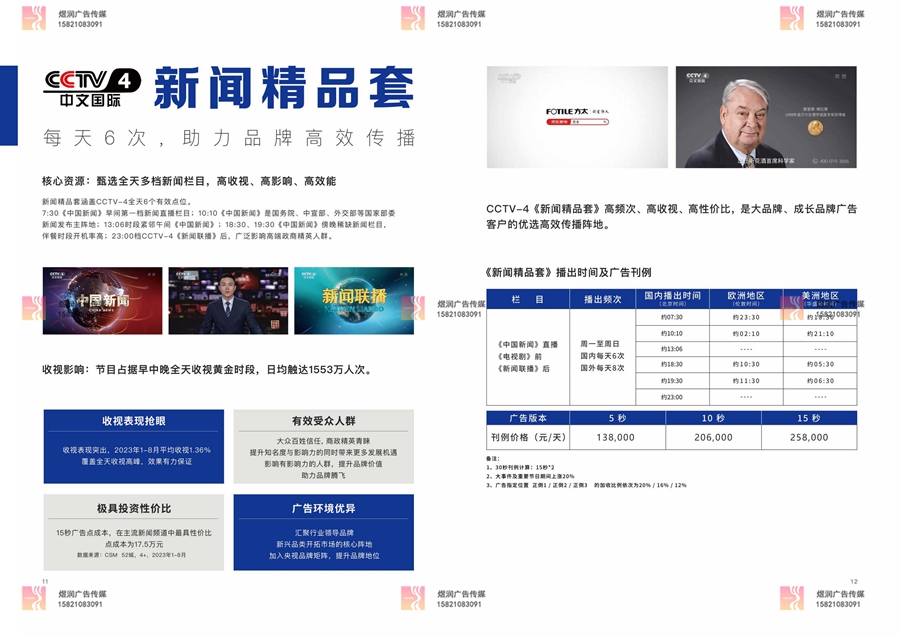
Task: Click the CCTV4 中文国际 logo
Action: 92,88
